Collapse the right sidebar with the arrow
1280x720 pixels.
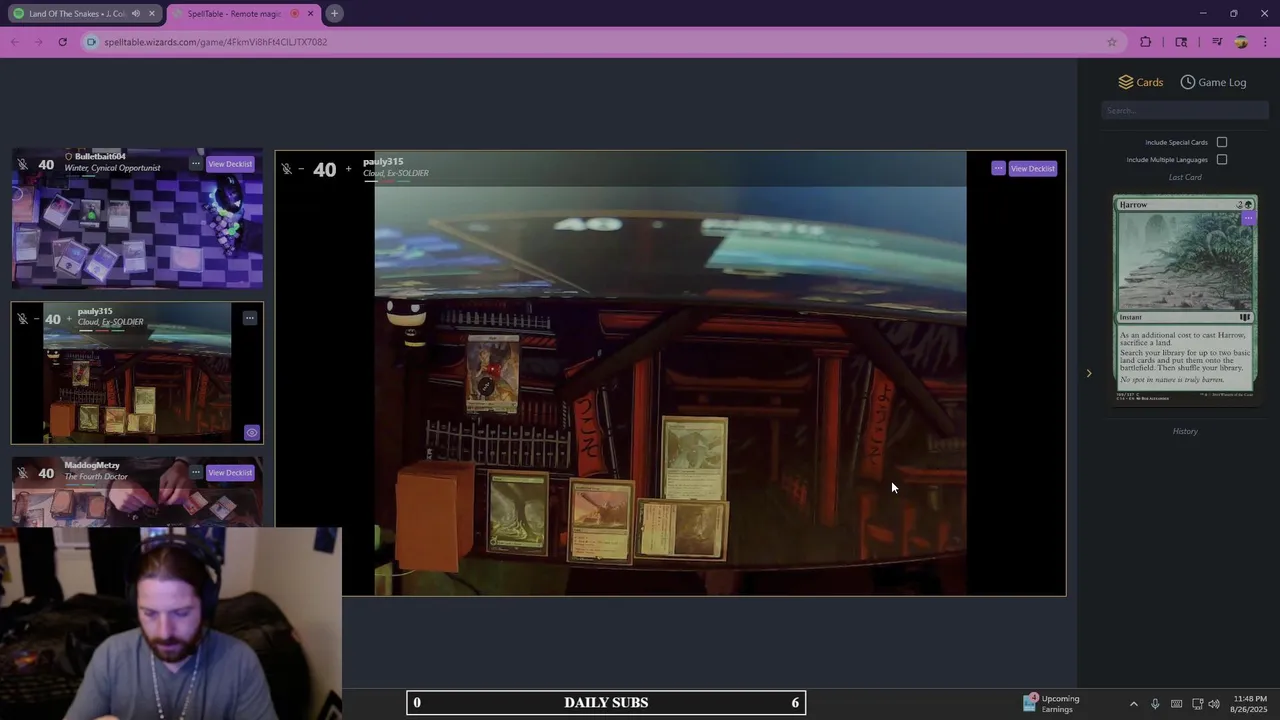tap(1089, 373)
